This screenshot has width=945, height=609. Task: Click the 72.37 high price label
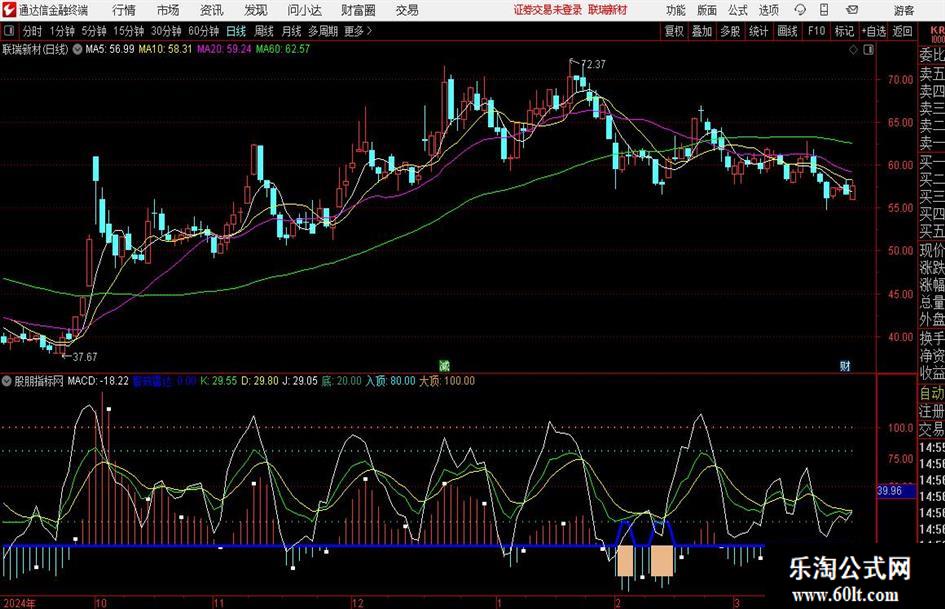[593, 65]
